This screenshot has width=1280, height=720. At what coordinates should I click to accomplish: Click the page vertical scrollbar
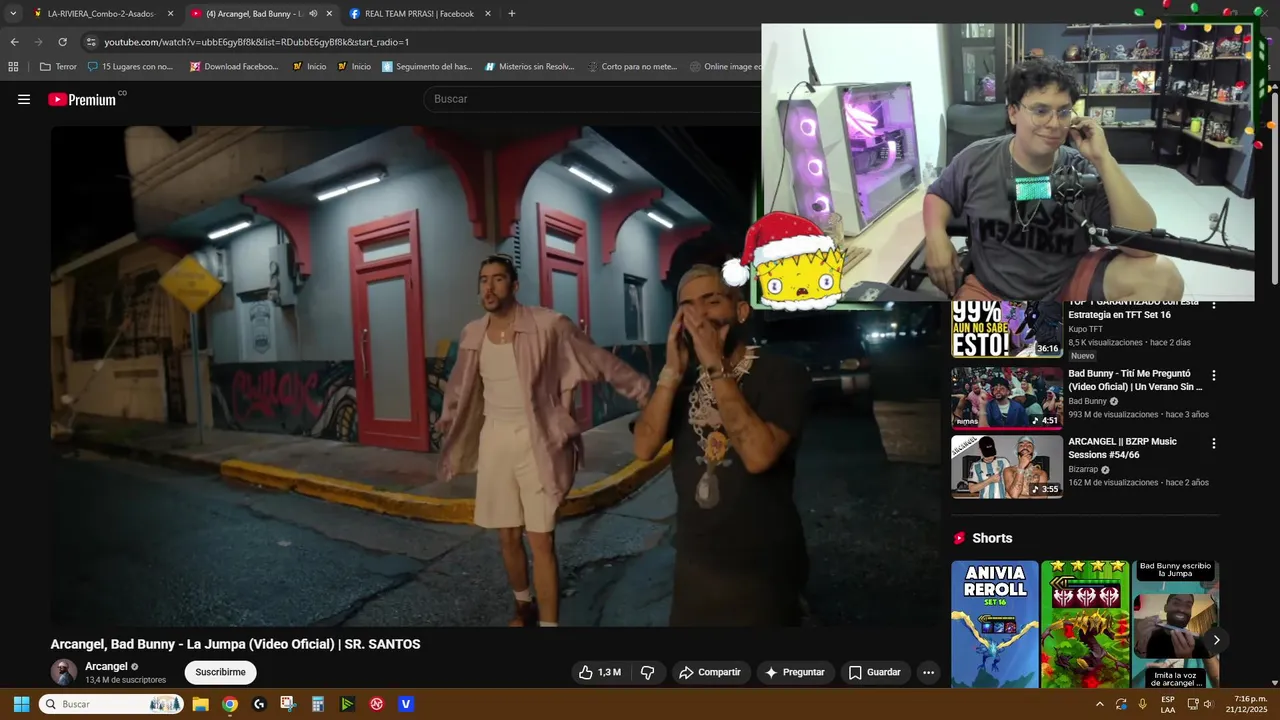pos(1274,190)
